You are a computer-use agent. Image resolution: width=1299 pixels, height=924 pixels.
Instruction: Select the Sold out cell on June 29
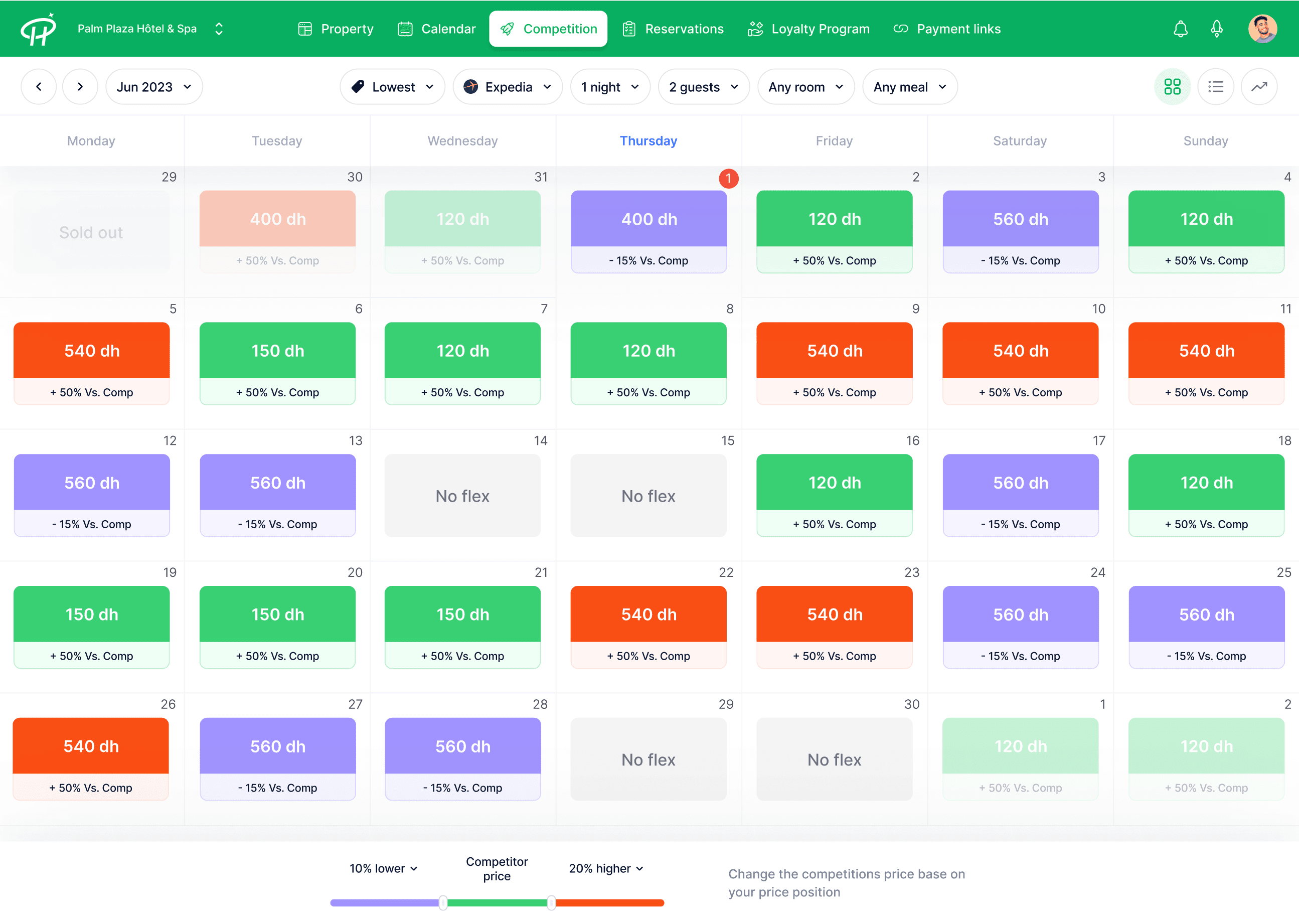click(91, 232)
